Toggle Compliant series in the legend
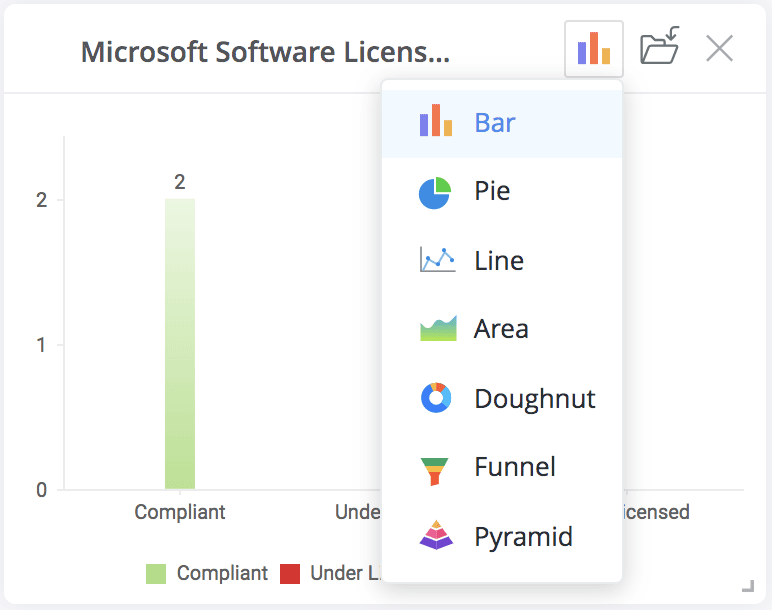The image size is (772, 610). [x=222, y=573]
